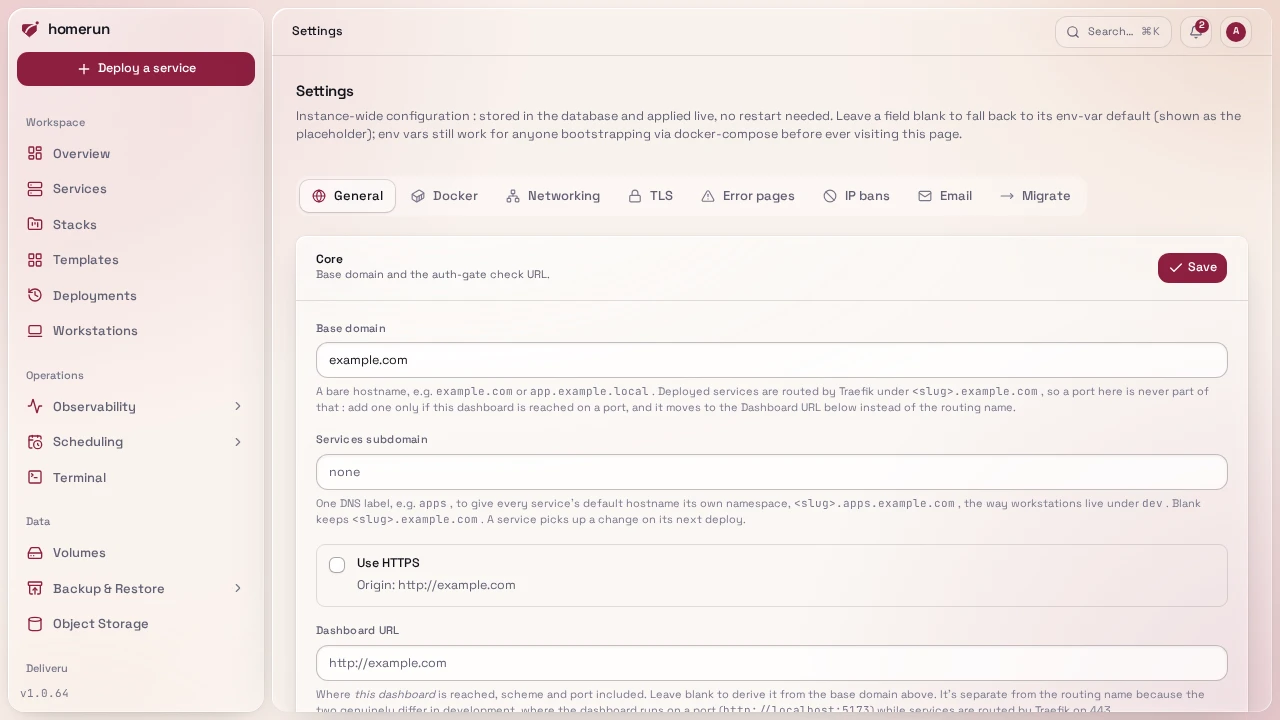Go to the Services page
Image resolution: width=1280 pixels, height=720 pixels.
click(136, 189)
